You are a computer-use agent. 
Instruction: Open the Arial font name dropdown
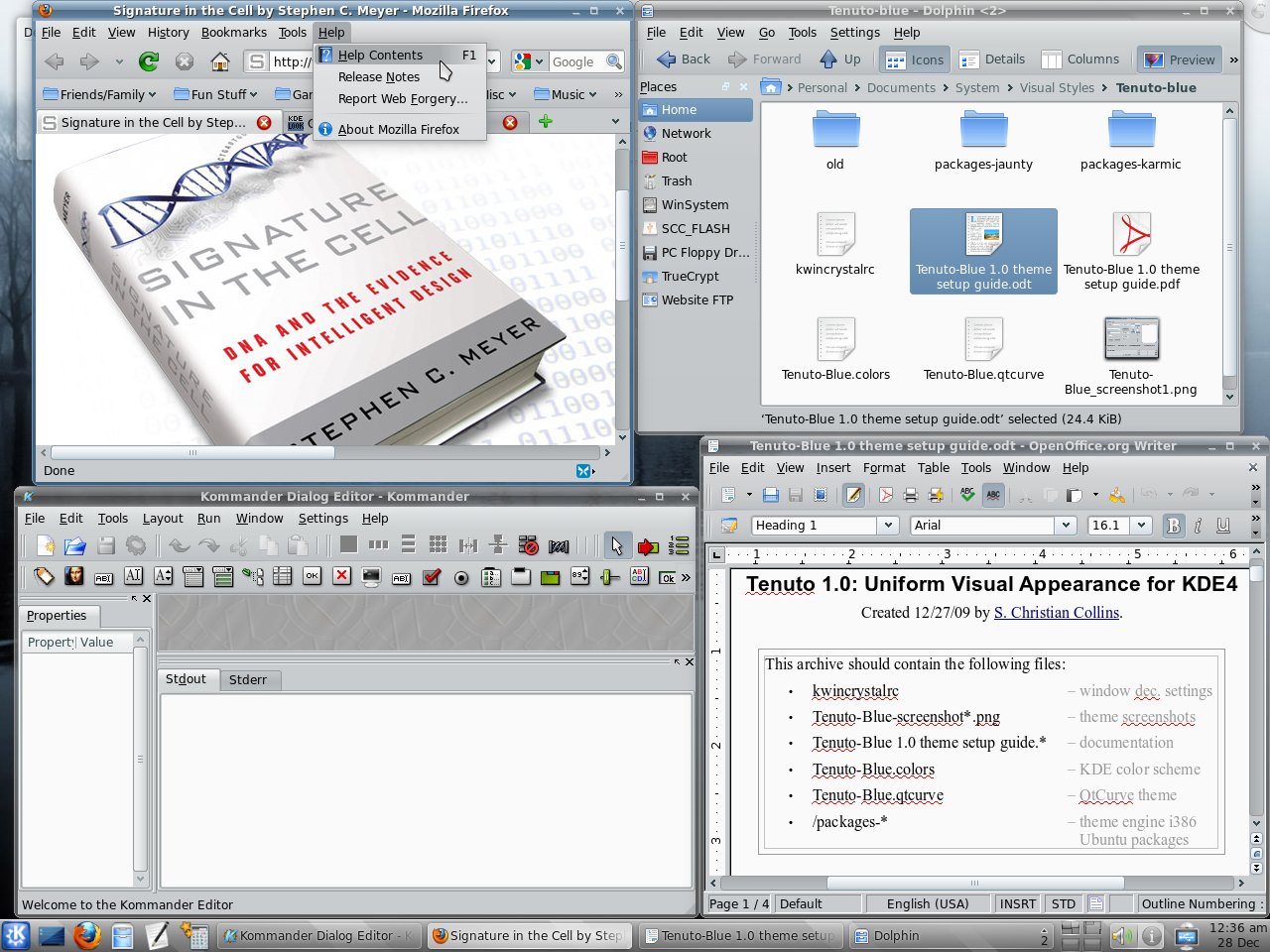pyautogui.click(x=1066, y=526)
